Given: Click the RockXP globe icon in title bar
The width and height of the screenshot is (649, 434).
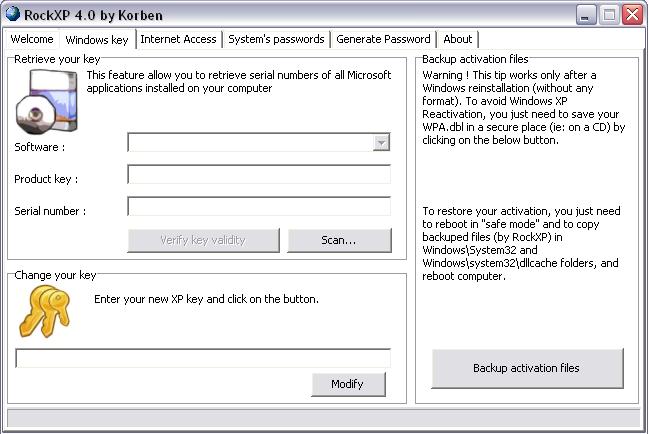Looking at the screenshot, I should coord(13,13).
